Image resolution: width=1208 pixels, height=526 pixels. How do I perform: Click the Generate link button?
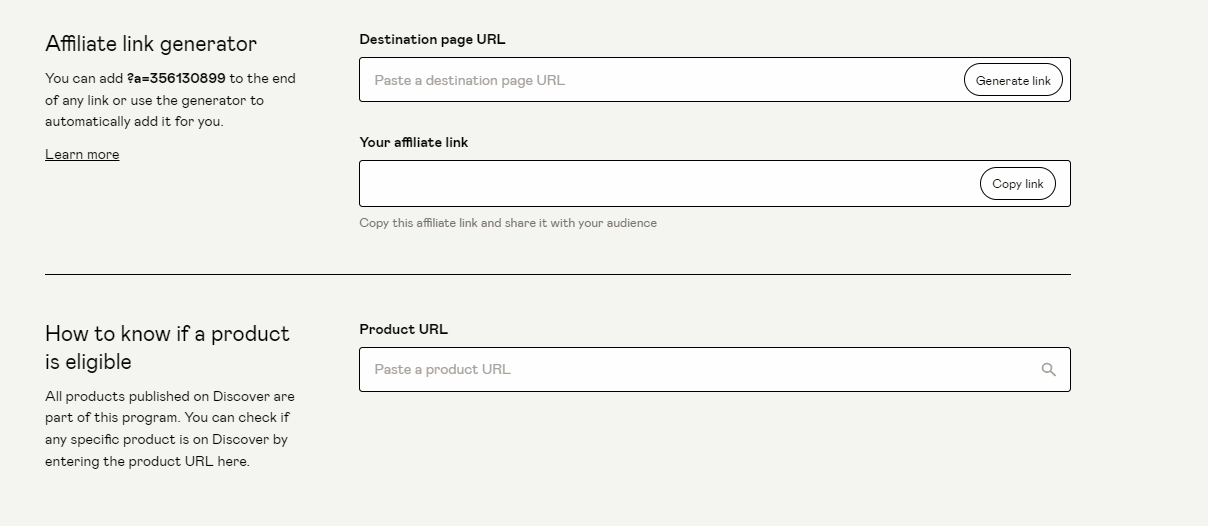1013,80
